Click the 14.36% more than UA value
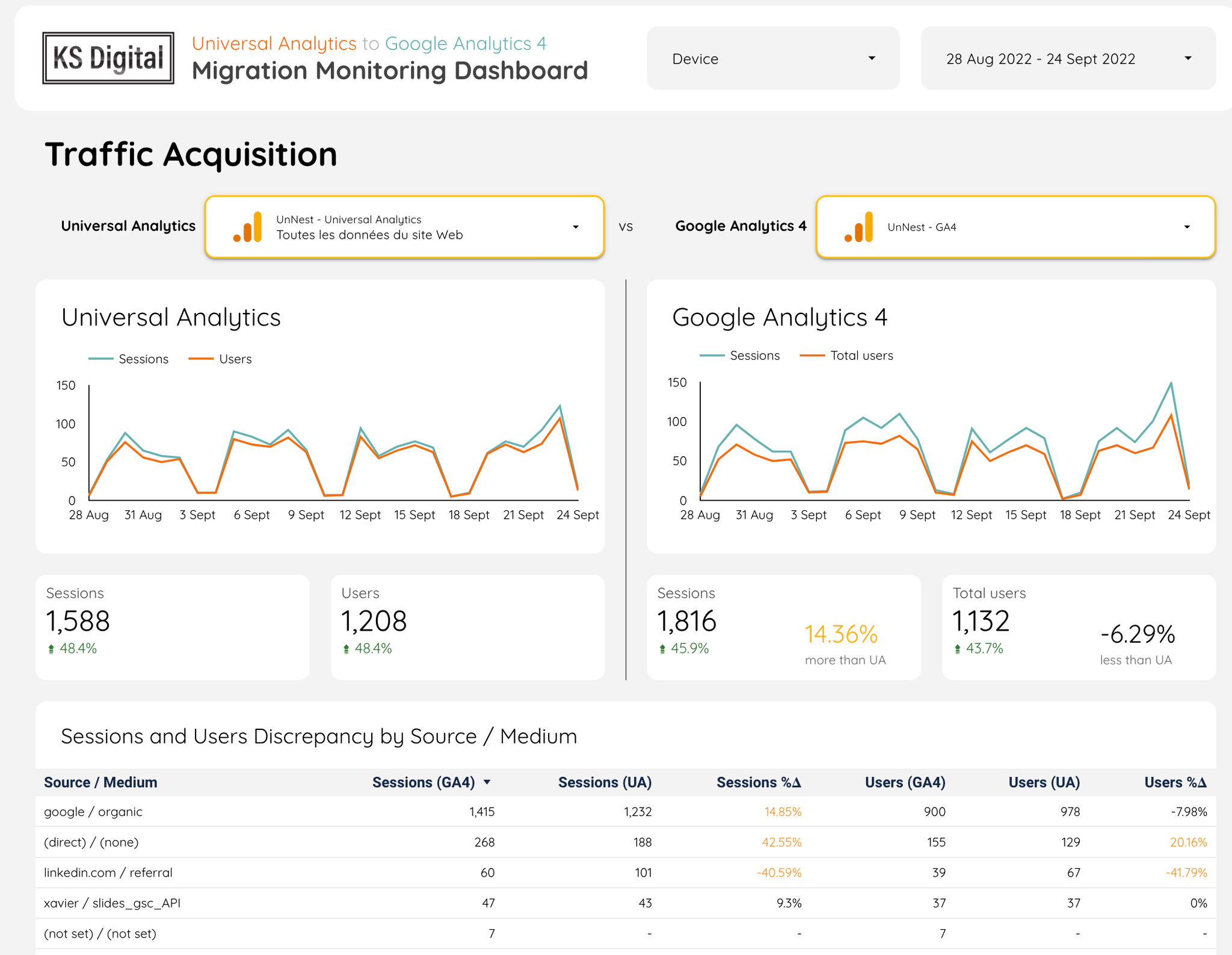1232x955 pixels. click(841, 634)
